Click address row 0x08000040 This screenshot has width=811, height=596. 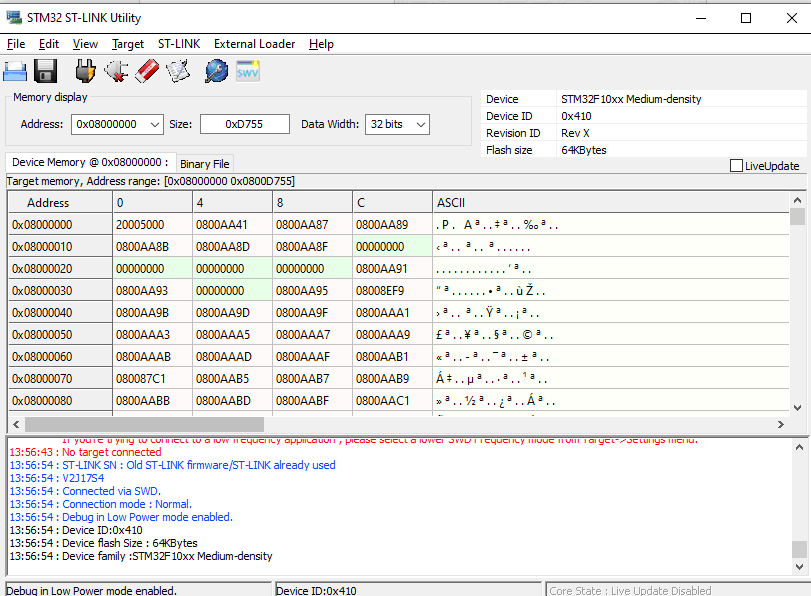[x=60, y=313]
